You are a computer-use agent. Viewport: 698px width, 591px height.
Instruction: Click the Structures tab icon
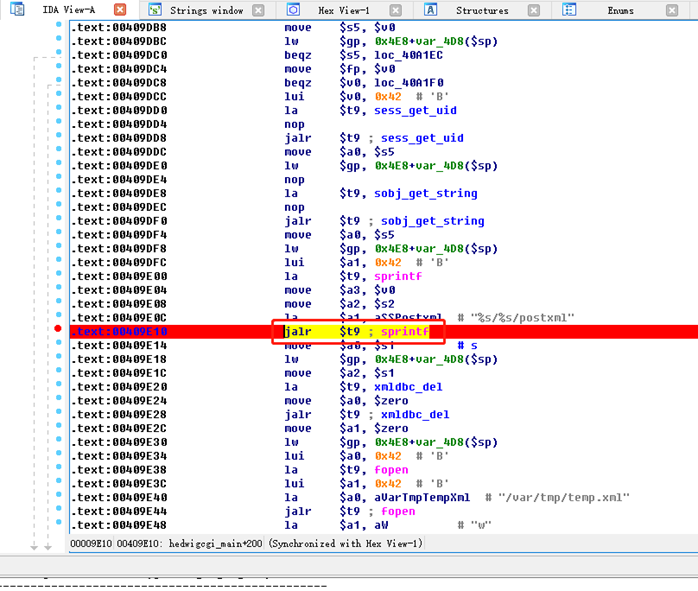click(x=430, y=9)
